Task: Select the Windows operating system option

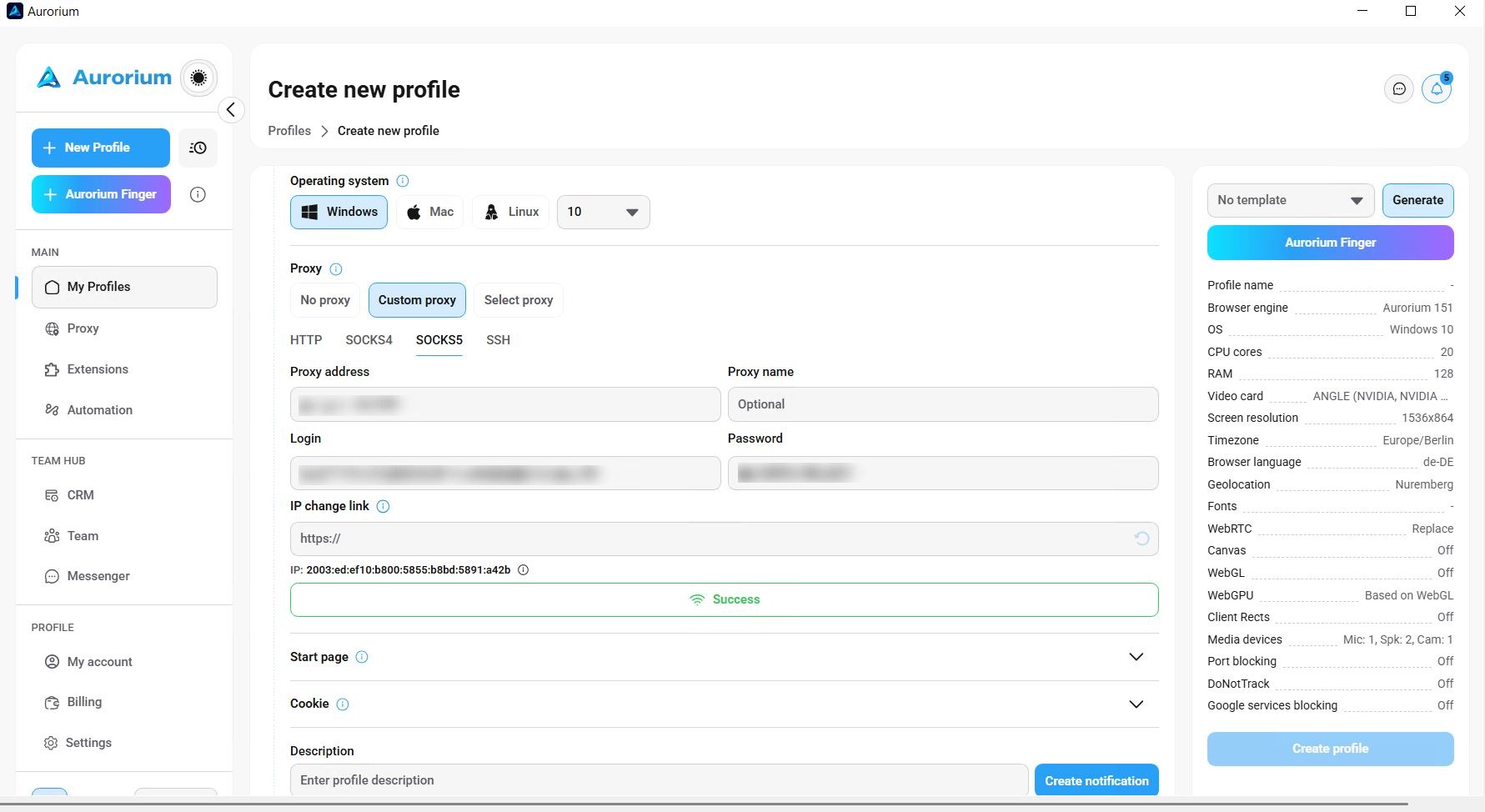Action: (x=339, y=212)
